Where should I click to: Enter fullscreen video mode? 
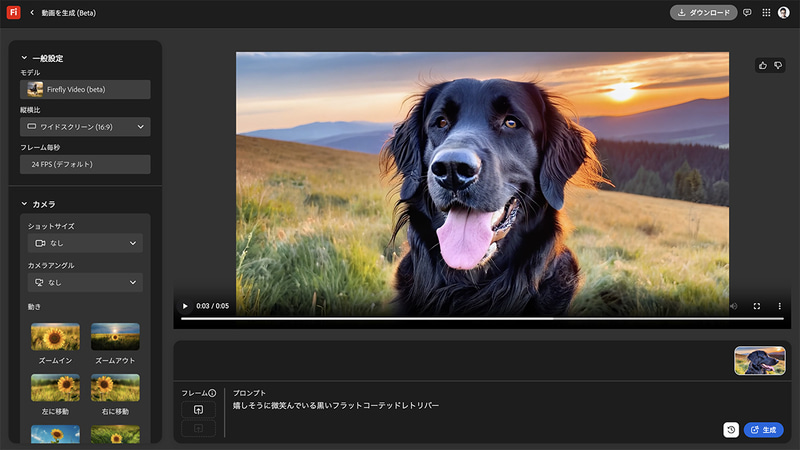tap(757, 306)
